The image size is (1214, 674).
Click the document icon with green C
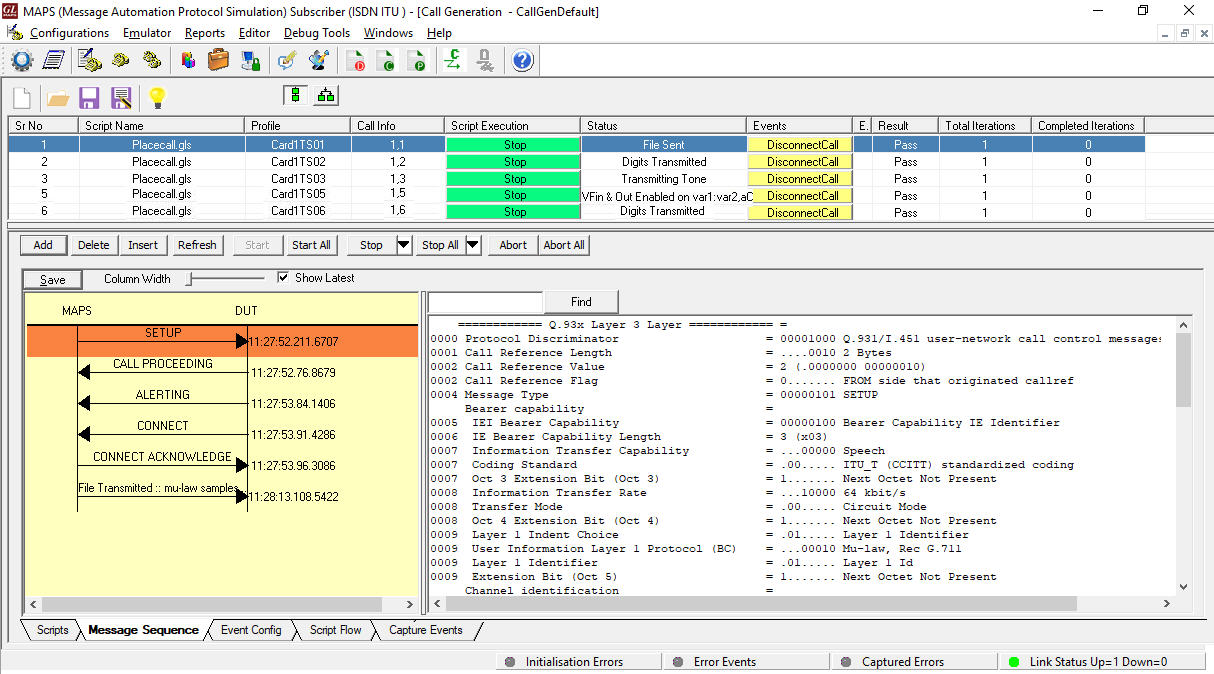pos(387,61)
